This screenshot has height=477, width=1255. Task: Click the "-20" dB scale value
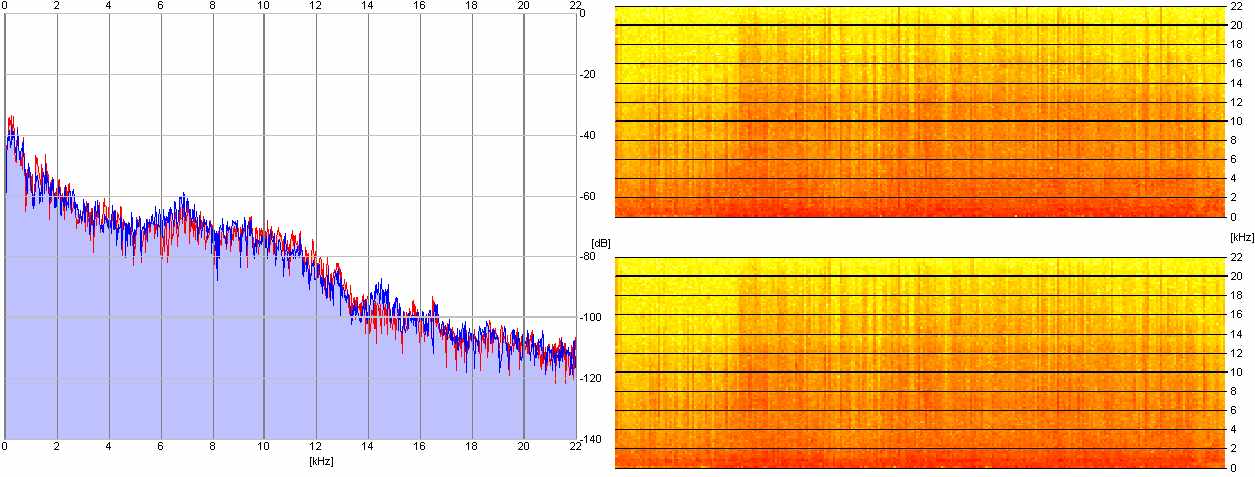pyautogui.click(x=588, y=75)
